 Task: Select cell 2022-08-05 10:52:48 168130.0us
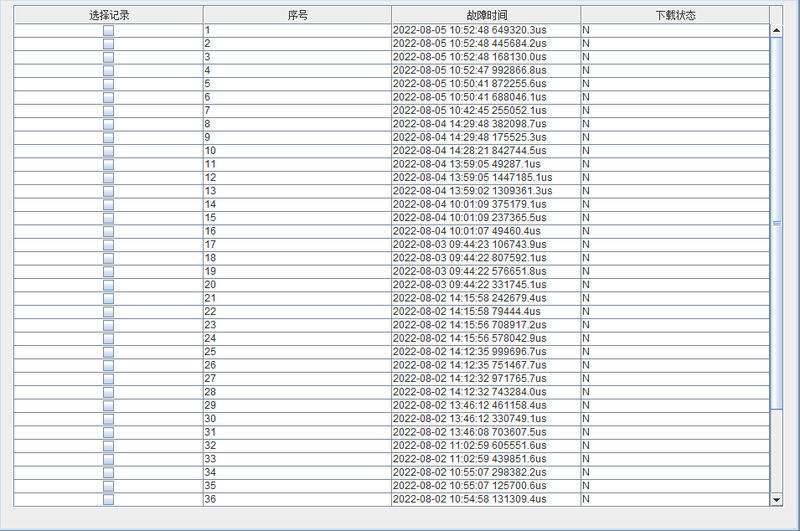point(486,57)
